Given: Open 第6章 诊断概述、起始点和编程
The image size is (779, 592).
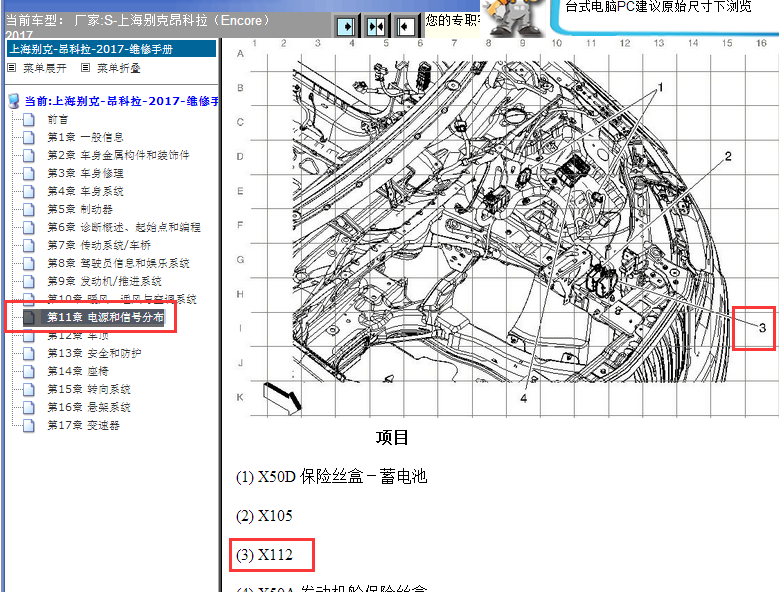Looking at the screenshot, I should coord(124,227).
